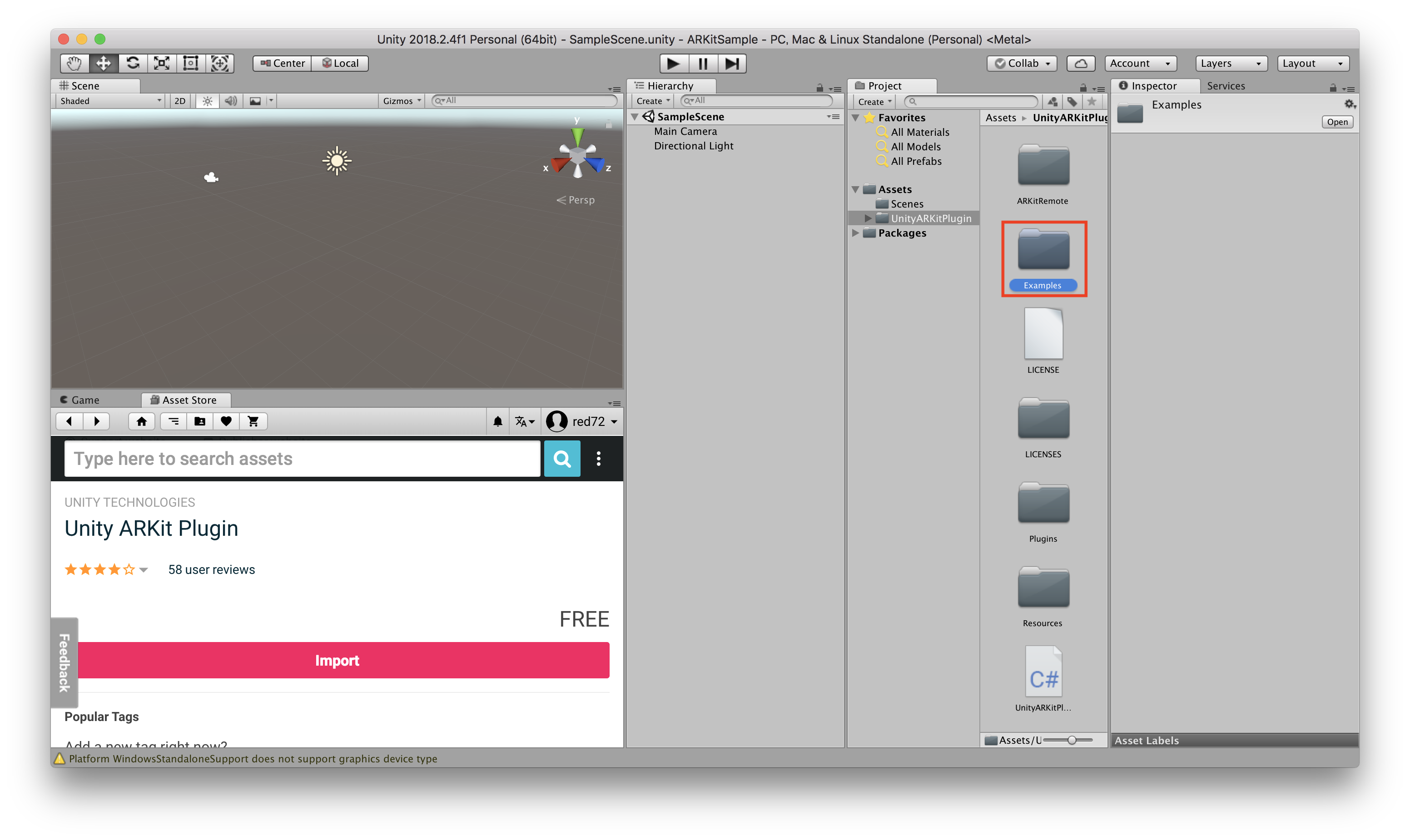Viewport: 1410px width, 840px height.
Task: Click the pink Import button
Action: point(338,661)
